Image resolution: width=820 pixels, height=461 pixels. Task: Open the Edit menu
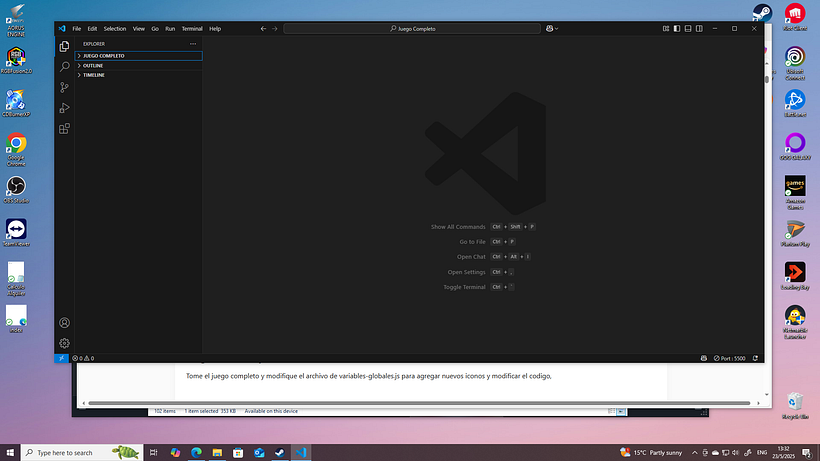(x=92, y=29)
